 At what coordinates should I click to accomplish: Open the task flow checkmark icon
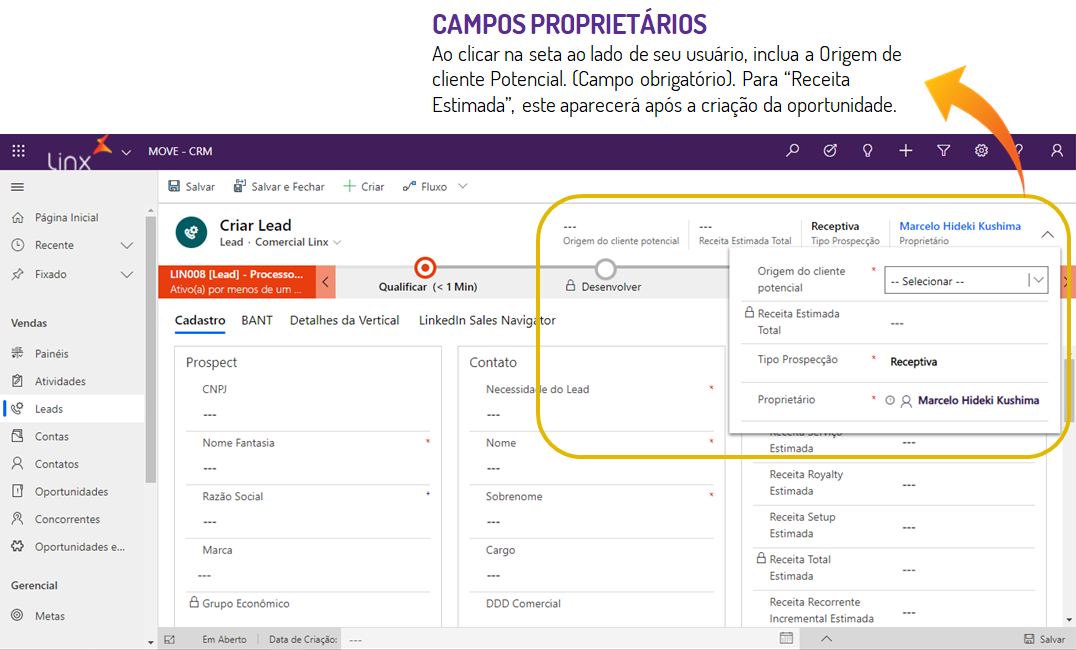(830, 150)
